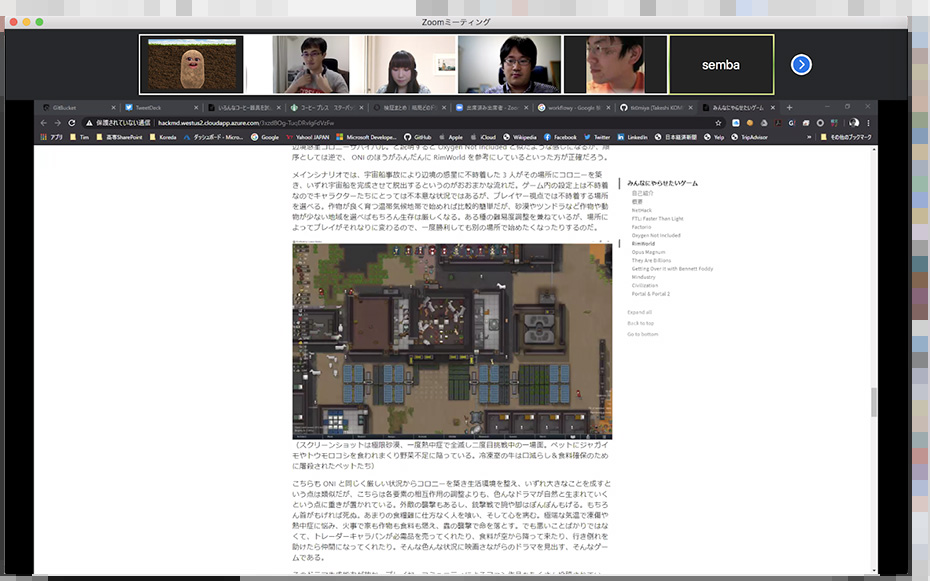Jump to Getting Over It with Bennett Foddy
The image size is (930, 581).
672,269
